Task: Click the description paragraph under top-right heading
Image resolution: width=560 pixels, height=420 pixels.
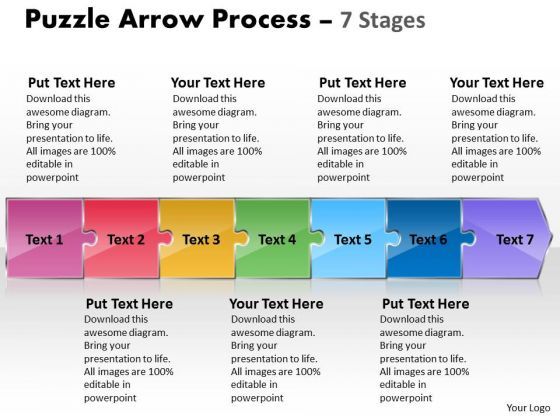Action: click(496, 138)
